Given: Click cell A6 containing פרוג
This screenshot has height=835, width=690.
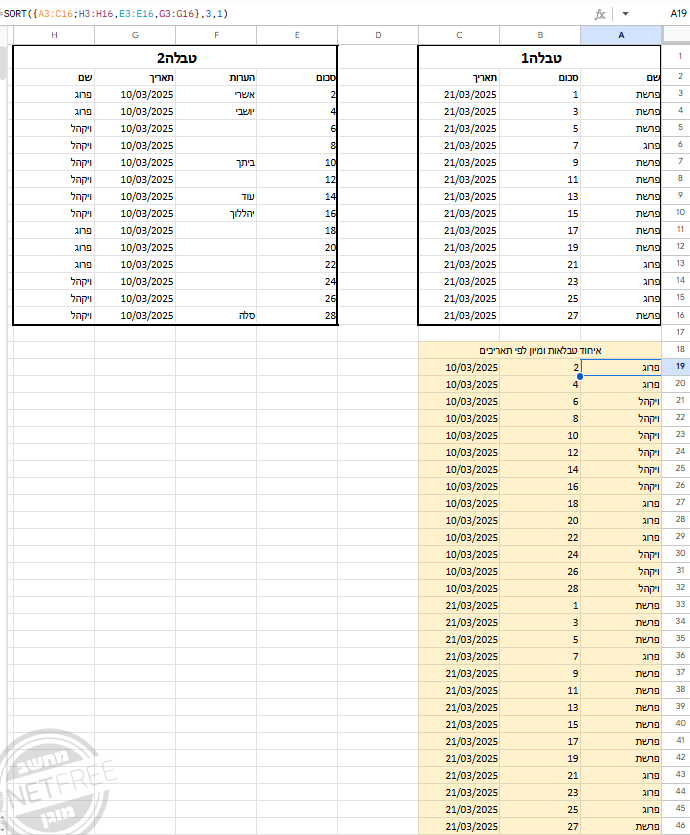Looking at the screenshot, I should click(621, 146).
